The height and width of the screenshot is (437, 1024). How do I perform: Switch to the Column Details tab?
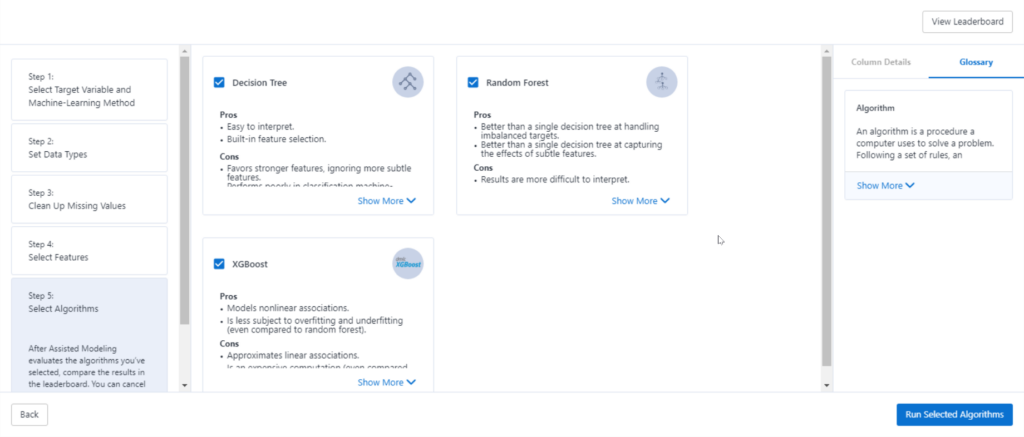click(x=881, y=62)
